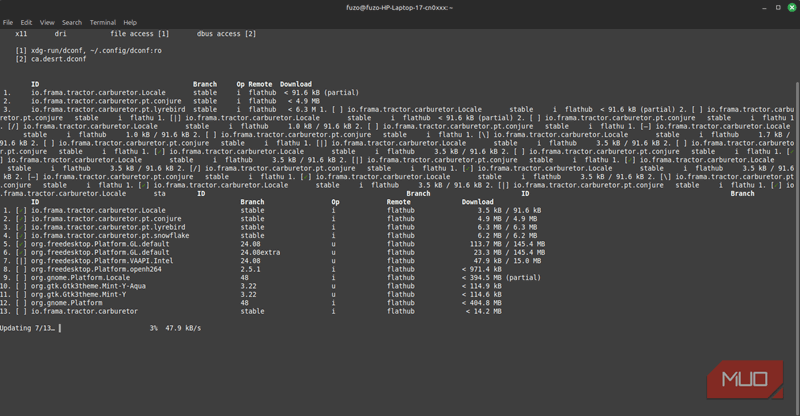Click io.frama.tractor.carburetor in row 13
Screen dimensions: 800x416
point(85,311)
